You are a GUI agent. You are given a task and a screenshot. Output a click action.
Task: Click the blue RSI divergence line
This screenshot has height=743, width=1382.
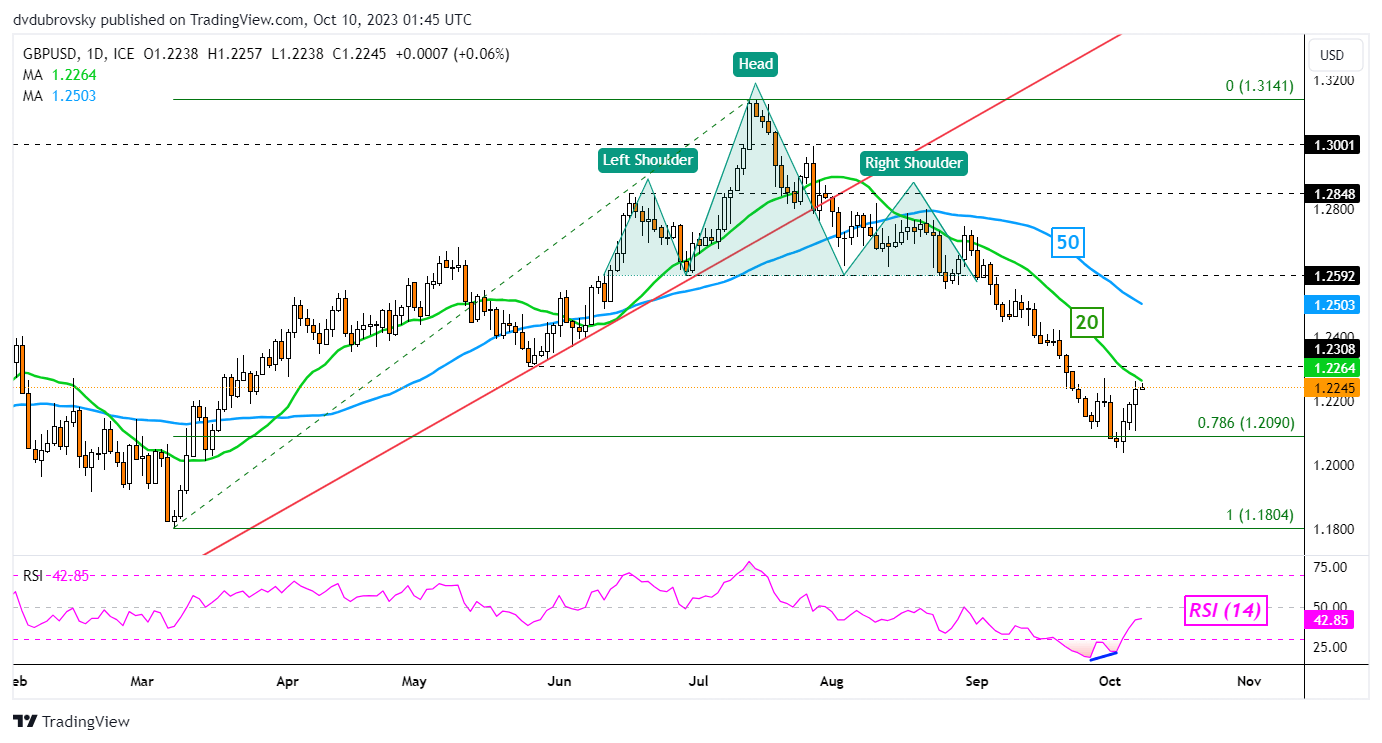pyautogui.click(x=1102, y=655)
